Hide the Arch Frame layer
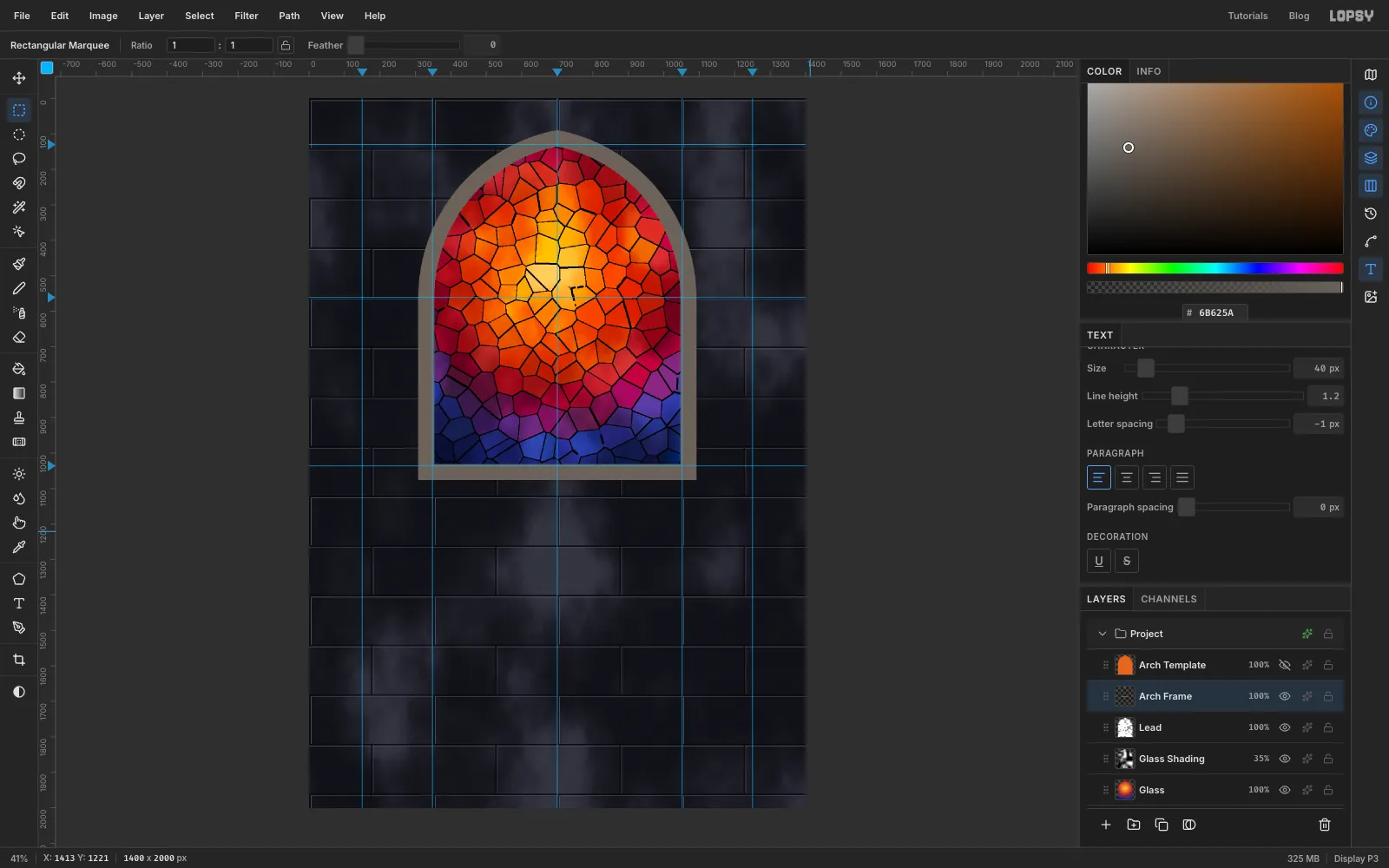1389x868 pixels. pyautogui.click(x=1285, y=696)
